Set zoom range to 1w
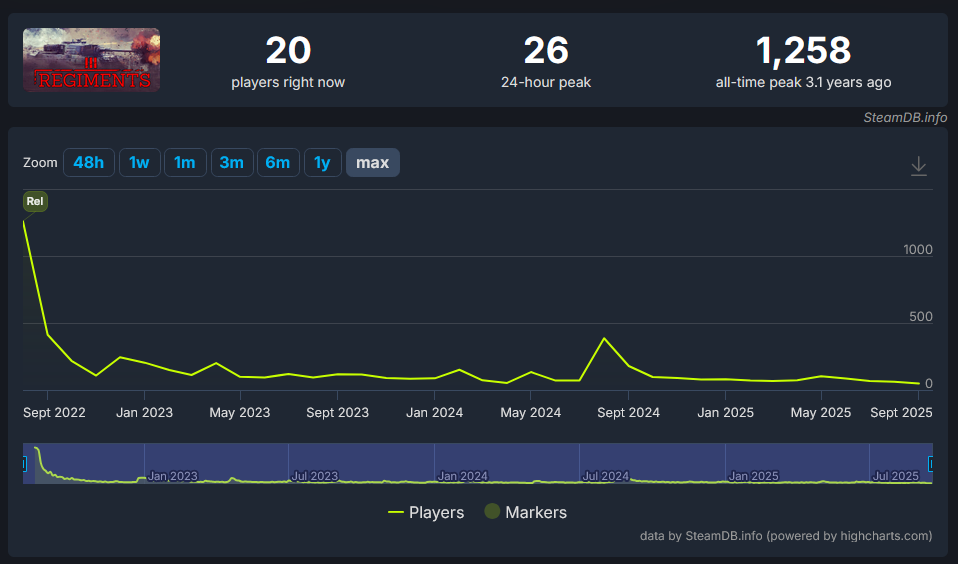958x564 pixels. (139, 163)
